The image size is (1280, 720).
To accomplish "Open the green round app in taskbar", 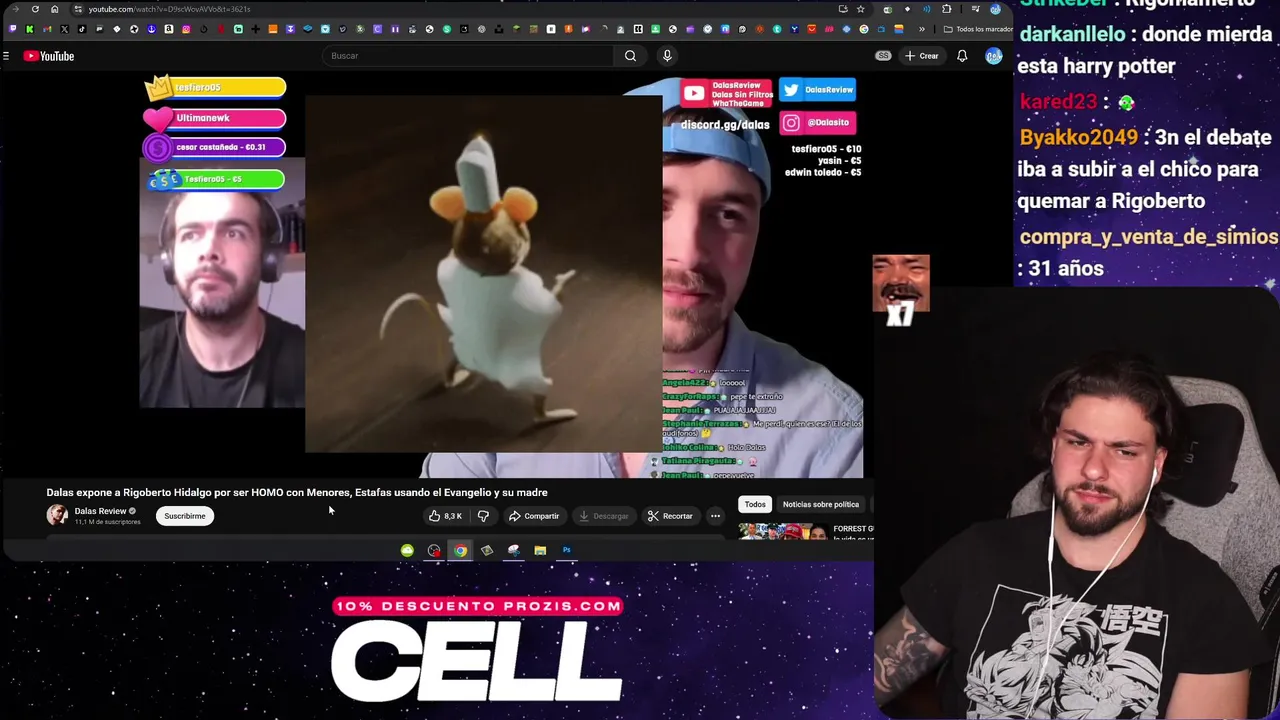I will pyautogui.click(x=407, y=550).
